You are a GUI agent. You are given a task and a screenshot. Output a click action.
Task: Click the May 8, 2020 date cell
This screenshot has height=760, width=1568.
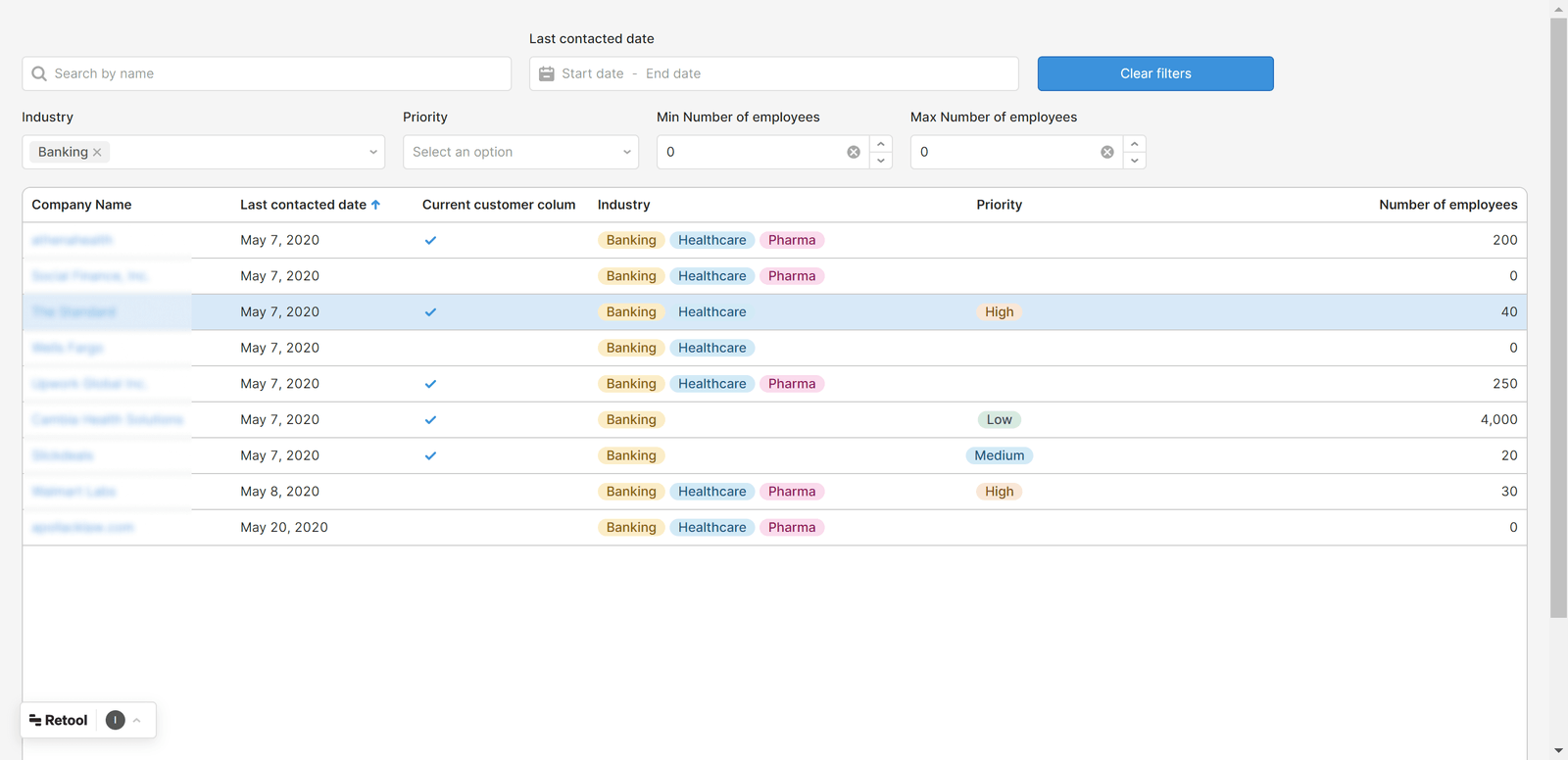pos(279,492)
